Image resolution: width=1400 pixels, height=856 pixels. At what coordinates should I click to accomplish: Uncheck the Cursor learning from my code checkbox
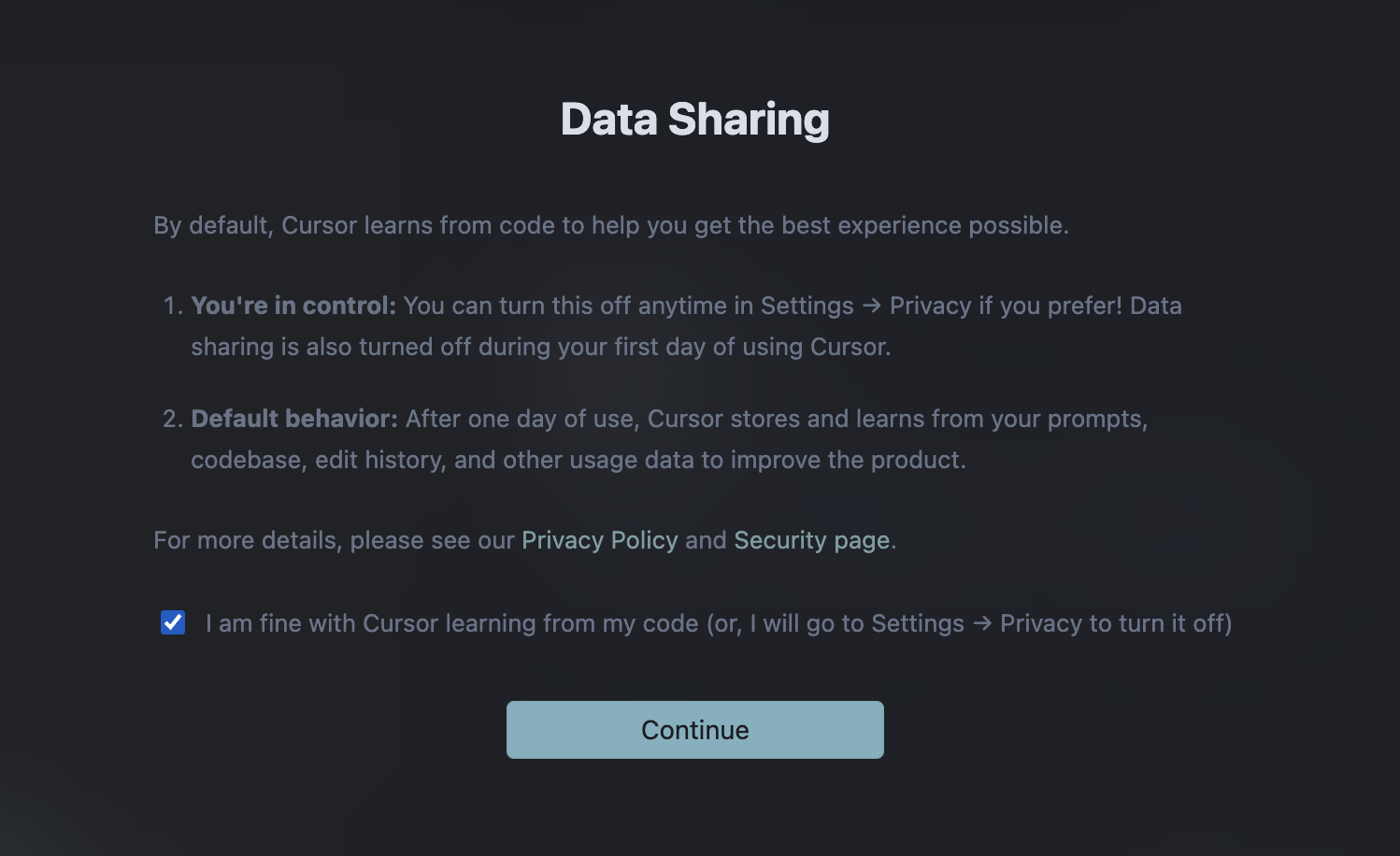point(173,622)
